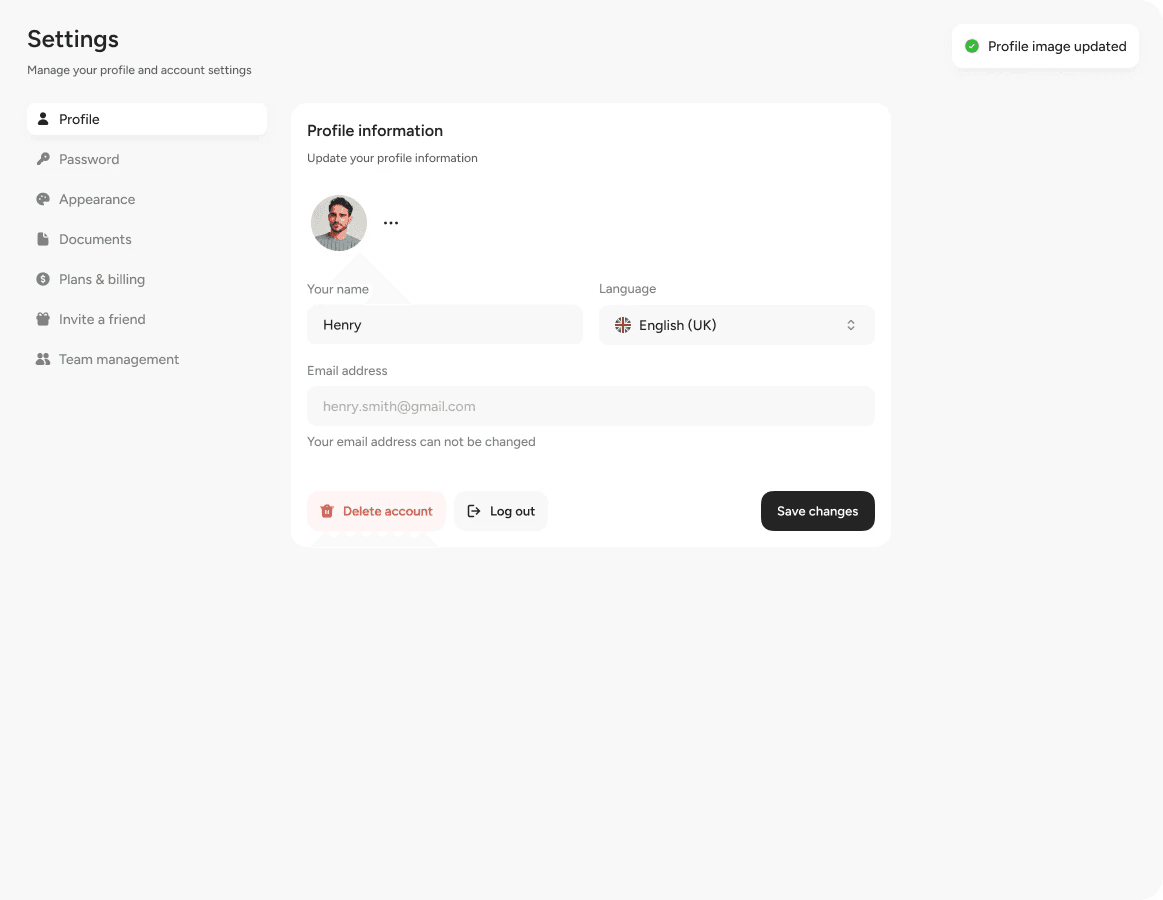Navigate to Plans & billing
This screenshot has width=1163, height=900.
tap(102, 280)
